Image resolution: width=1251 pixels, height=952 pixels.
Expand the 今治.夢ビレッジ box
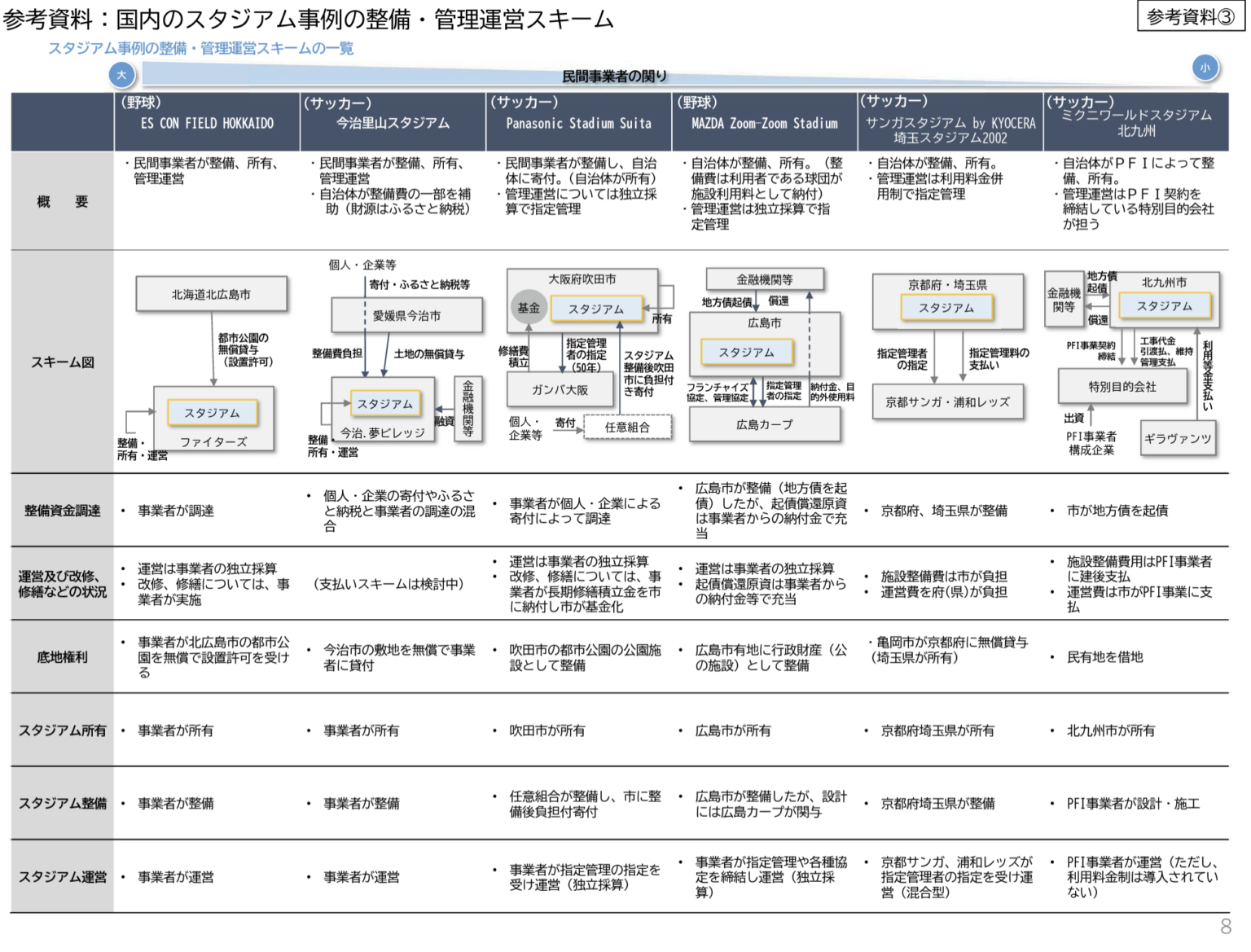[x=384, y=435]
